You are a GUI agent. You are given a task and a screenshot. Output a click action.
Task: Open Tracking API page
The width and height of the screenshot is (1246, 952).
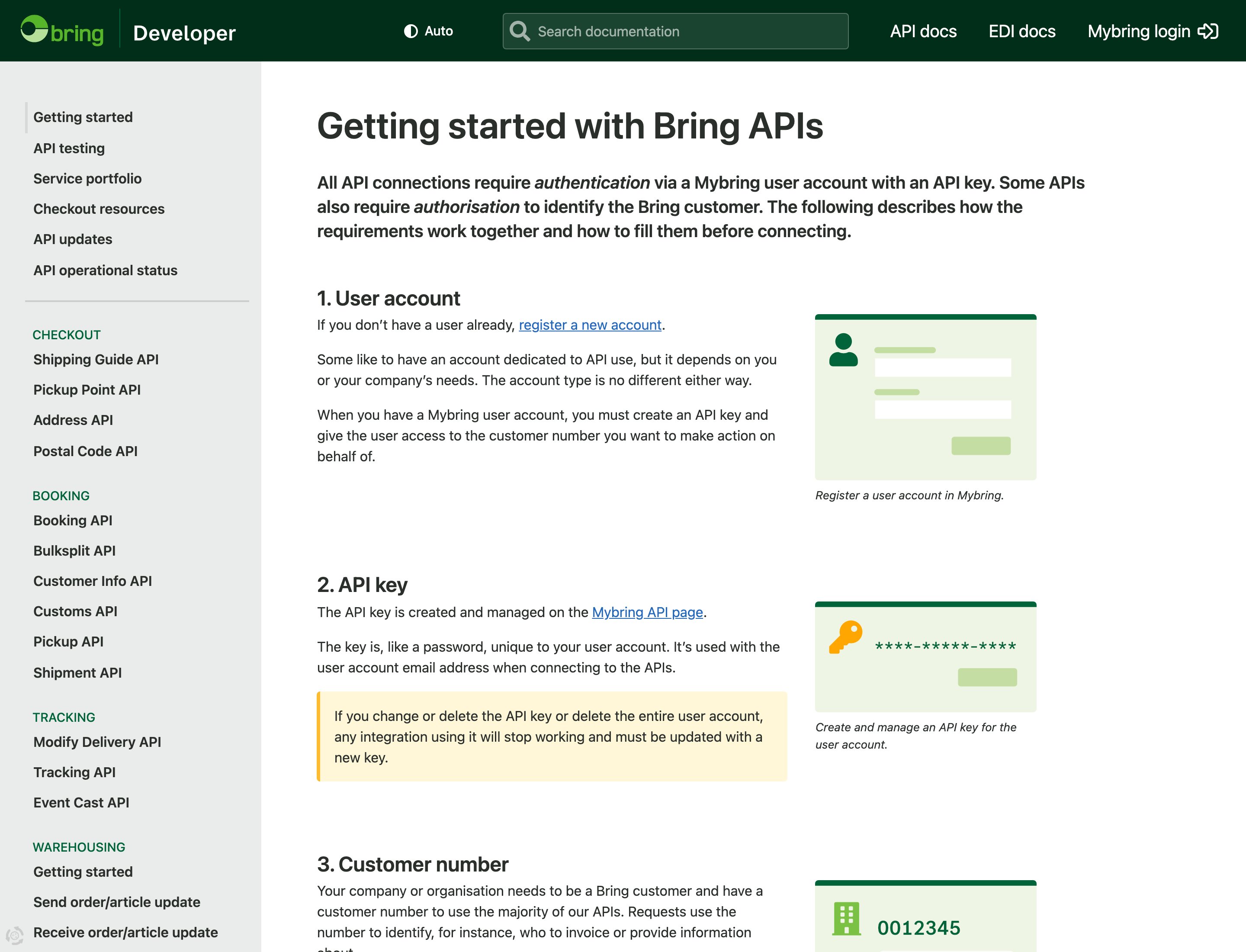74,772
